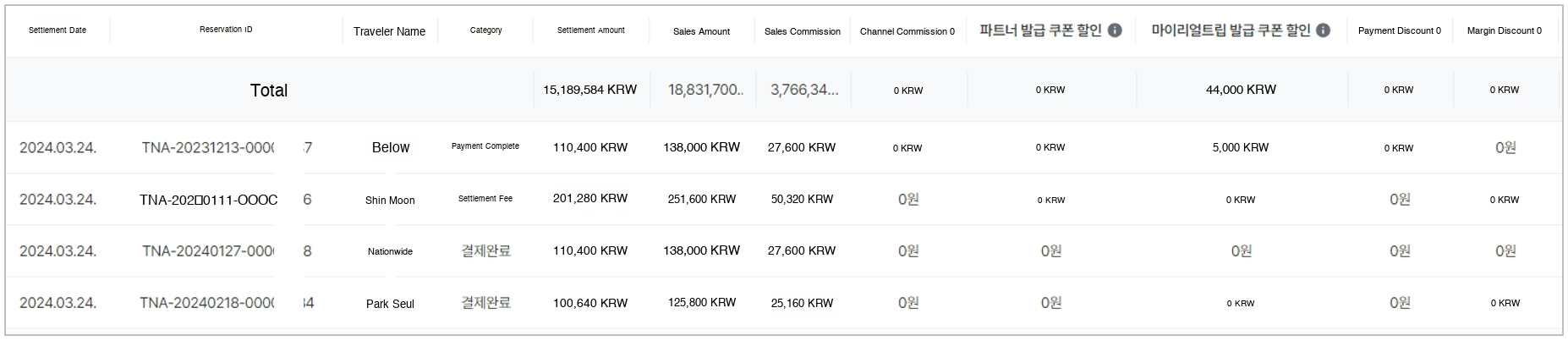Click the Category column header
Screen dimensions: 1568x341
pyautogui.click(x=485, y=30)
